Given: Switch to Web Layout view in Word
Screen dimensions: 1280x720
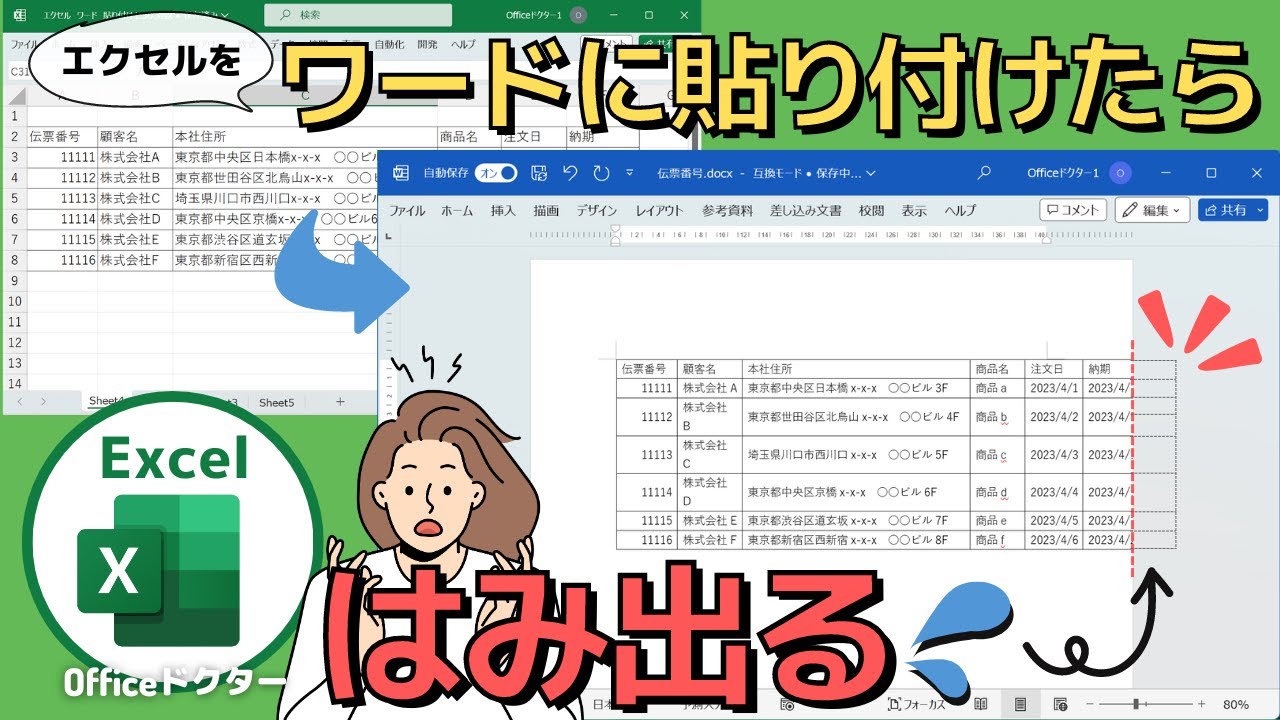Looking at the screenshot, I should [1060, 704].
